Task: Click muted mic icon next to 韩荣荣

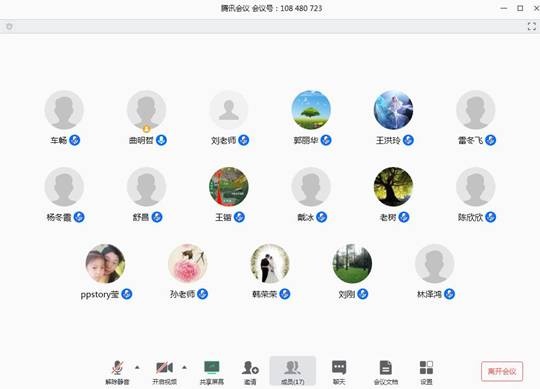Action: tap(285, 294)
